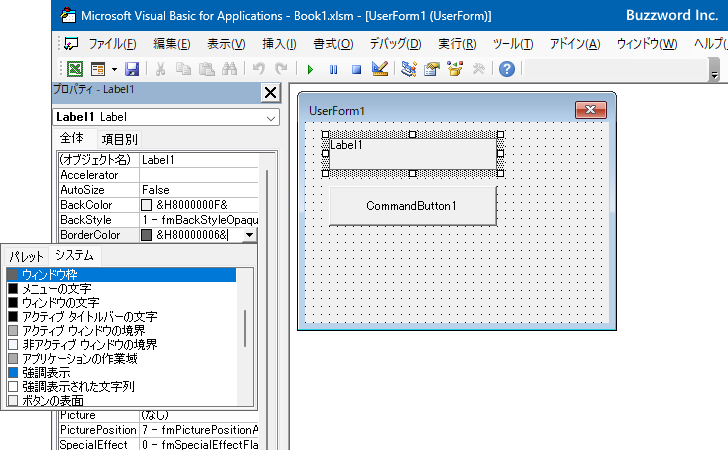Open Project Explorer icon
This screenshot has height=450, width=728.
409,69
